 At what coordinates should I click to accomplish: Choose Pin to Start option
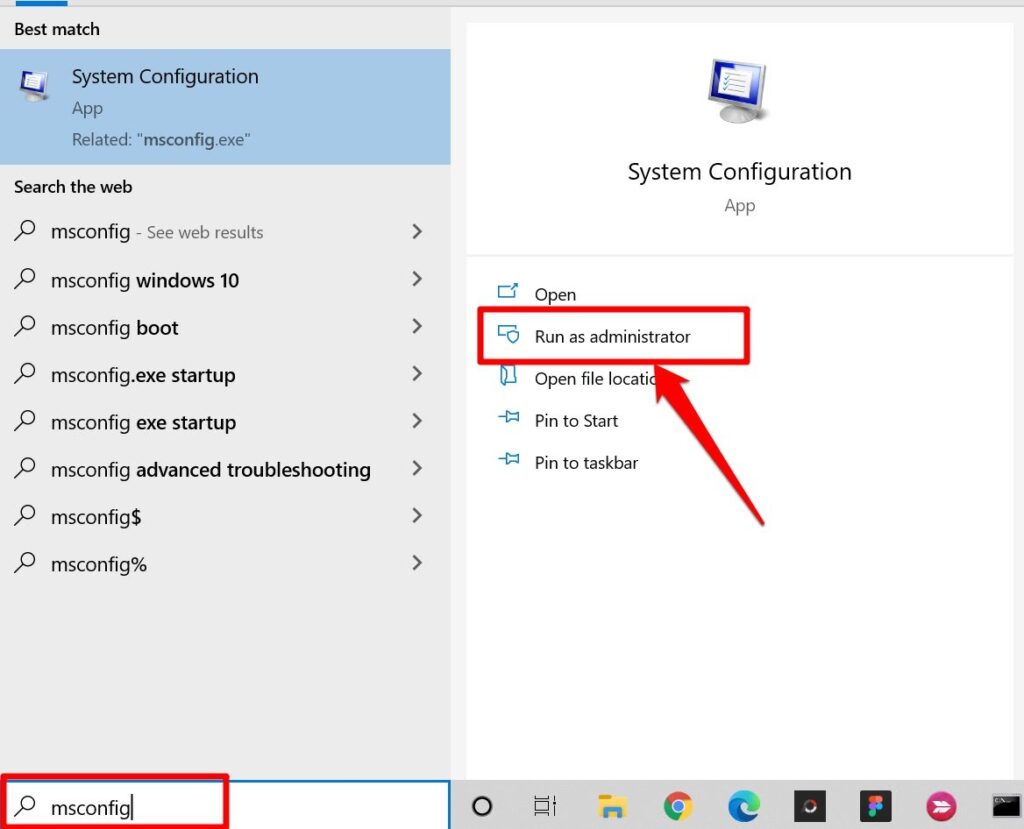pyautogui.click(x=575, y=420)
